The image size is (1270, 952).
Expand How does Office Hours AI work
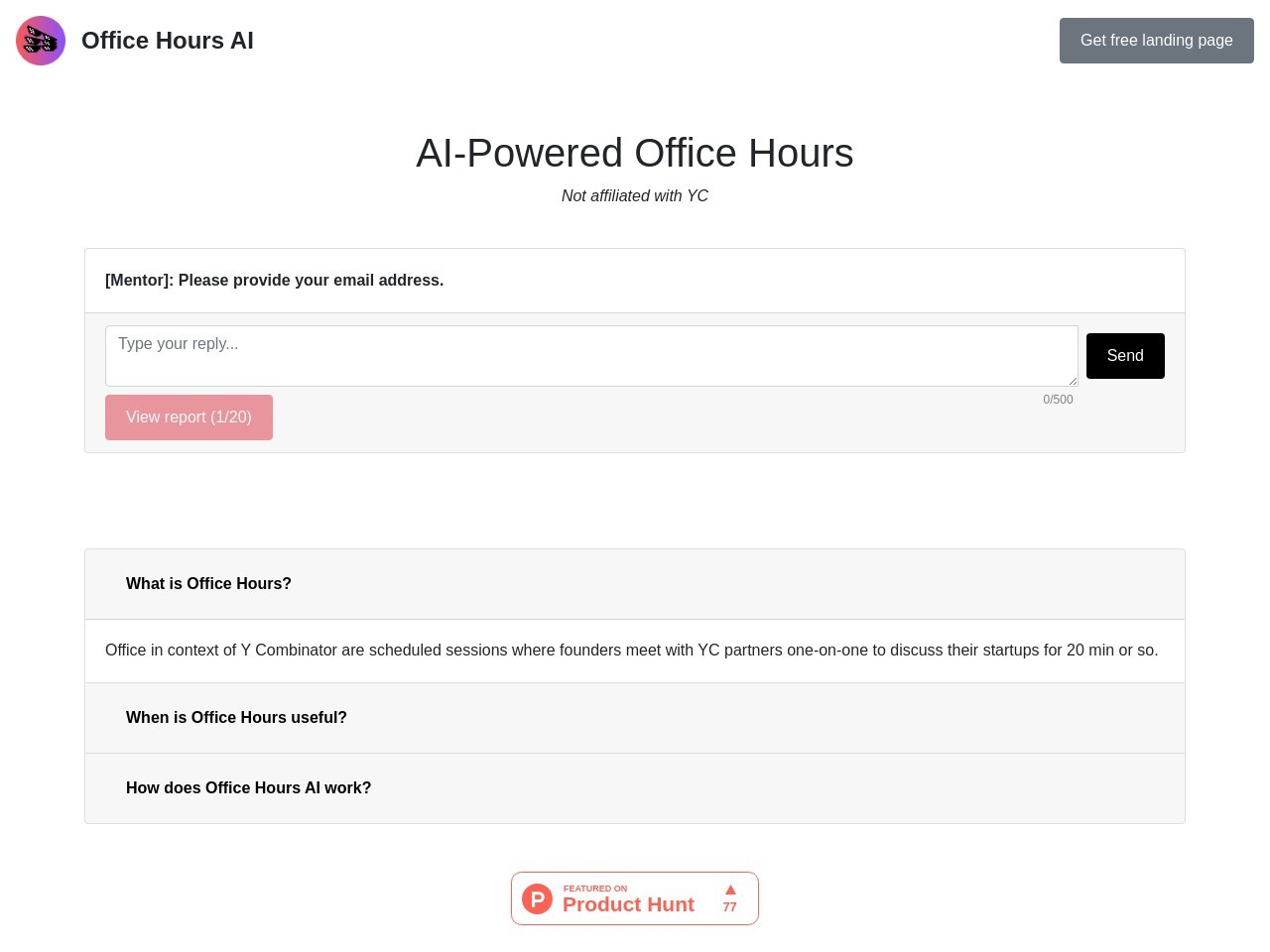635,788
